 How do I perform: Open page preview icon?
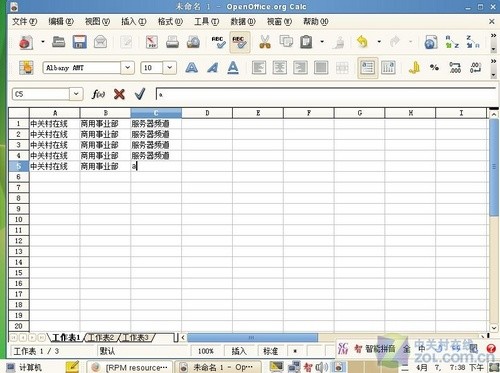coord(193,42)
